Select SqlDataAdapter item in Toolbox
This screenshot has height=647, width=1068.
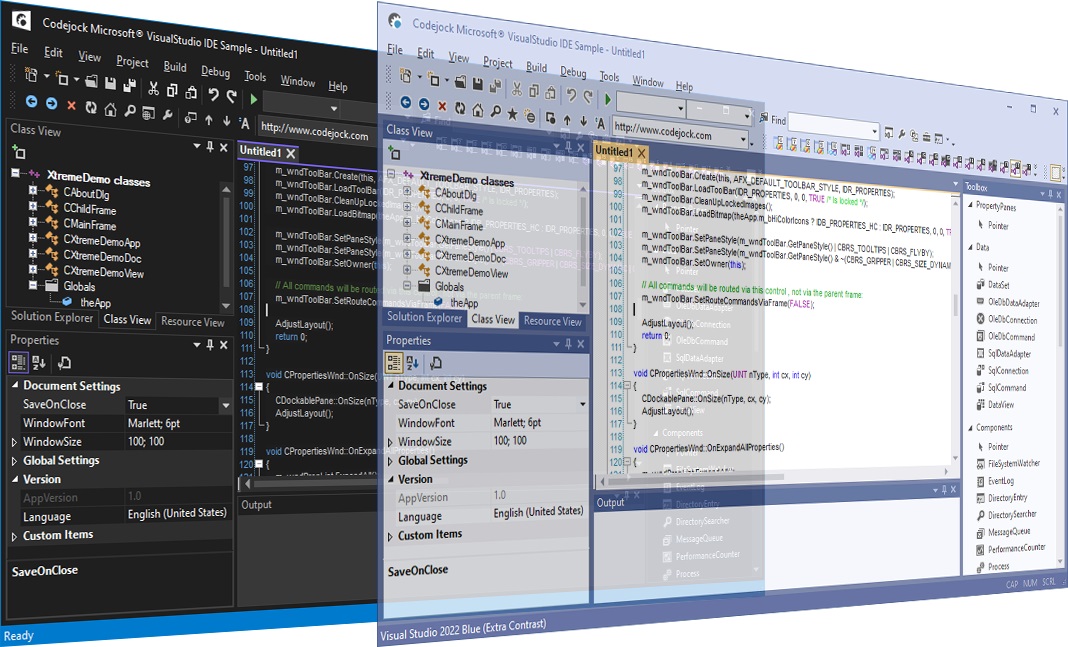click(1009, 353)
